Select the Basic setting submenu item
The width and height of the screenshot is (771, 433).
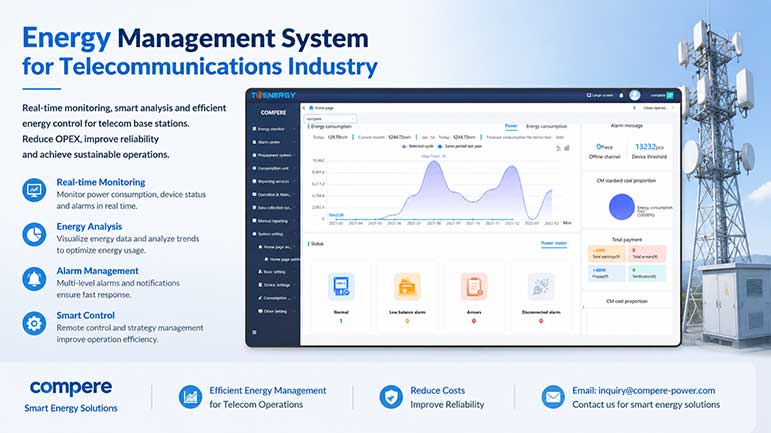[274, 272]
